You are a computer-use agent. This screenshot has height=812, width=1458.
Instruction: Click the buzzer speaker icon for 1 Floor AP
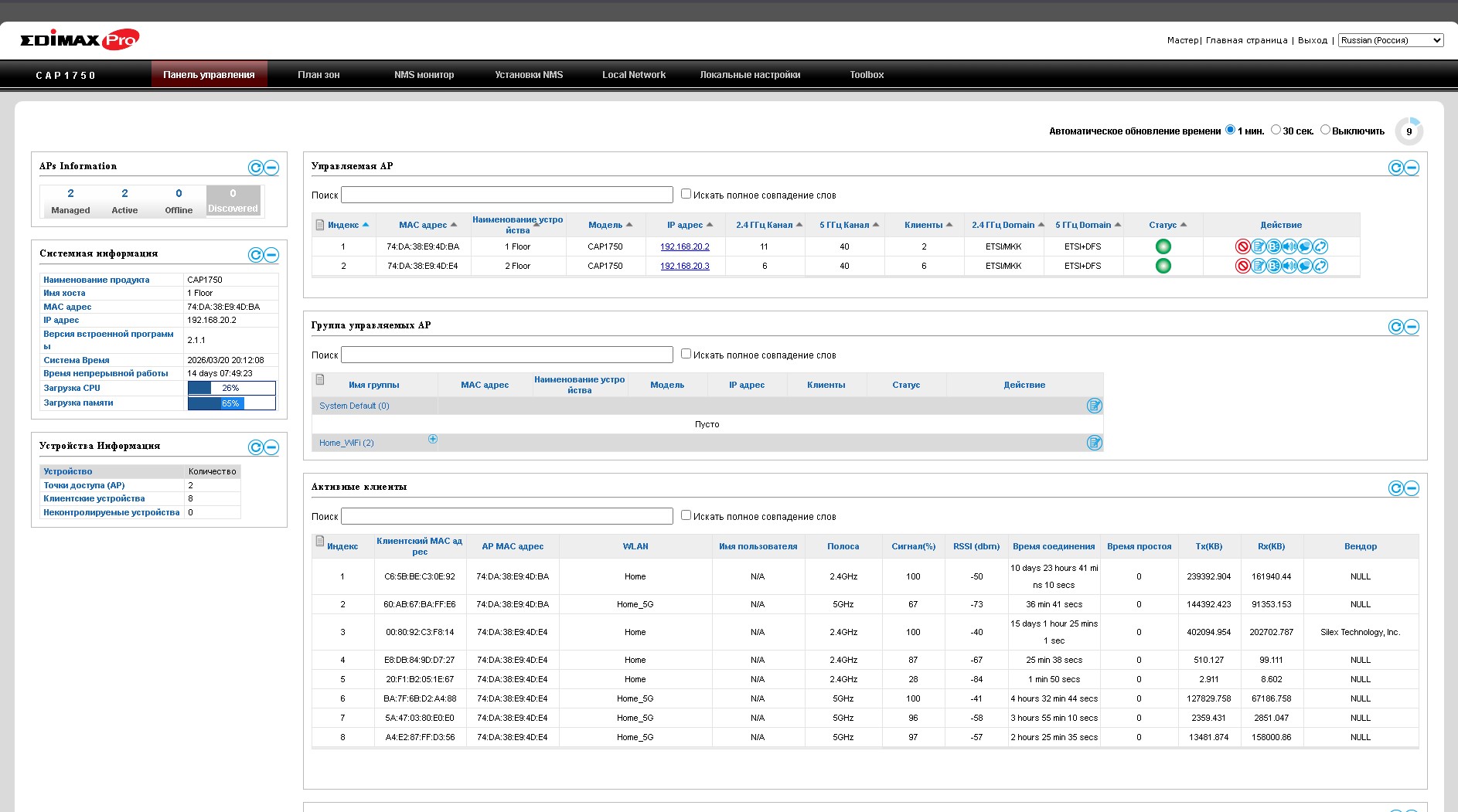pyautogui.click(x=1289, y=246)
